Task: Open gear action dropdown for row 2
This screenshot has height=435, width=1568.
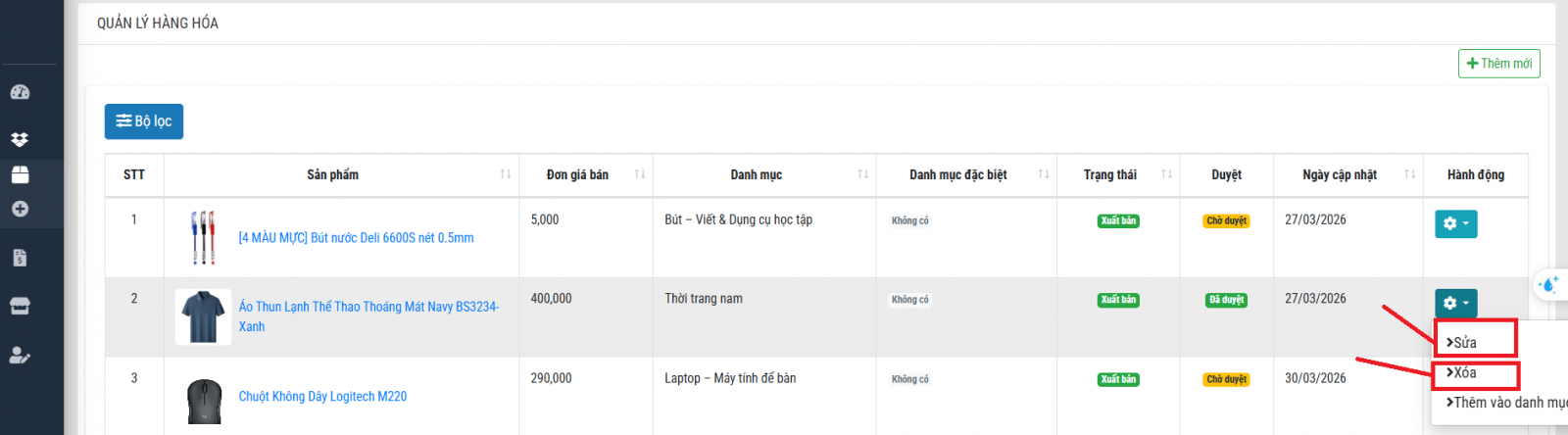Action: pyautogui.click(x=1455, y=303)
